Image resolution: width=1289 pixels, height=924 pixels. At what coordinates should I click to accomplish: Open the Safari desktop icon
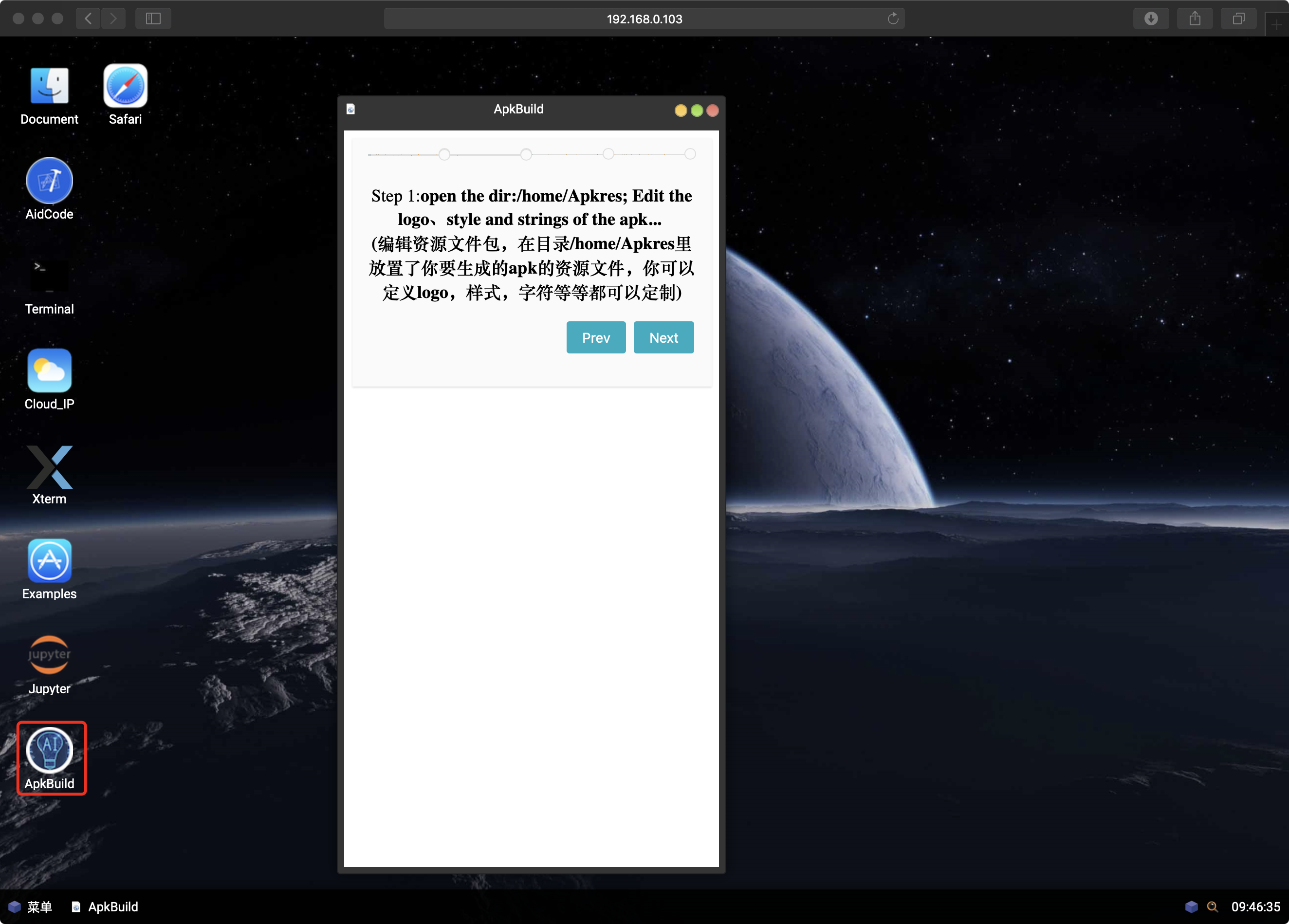pos(125,86)
